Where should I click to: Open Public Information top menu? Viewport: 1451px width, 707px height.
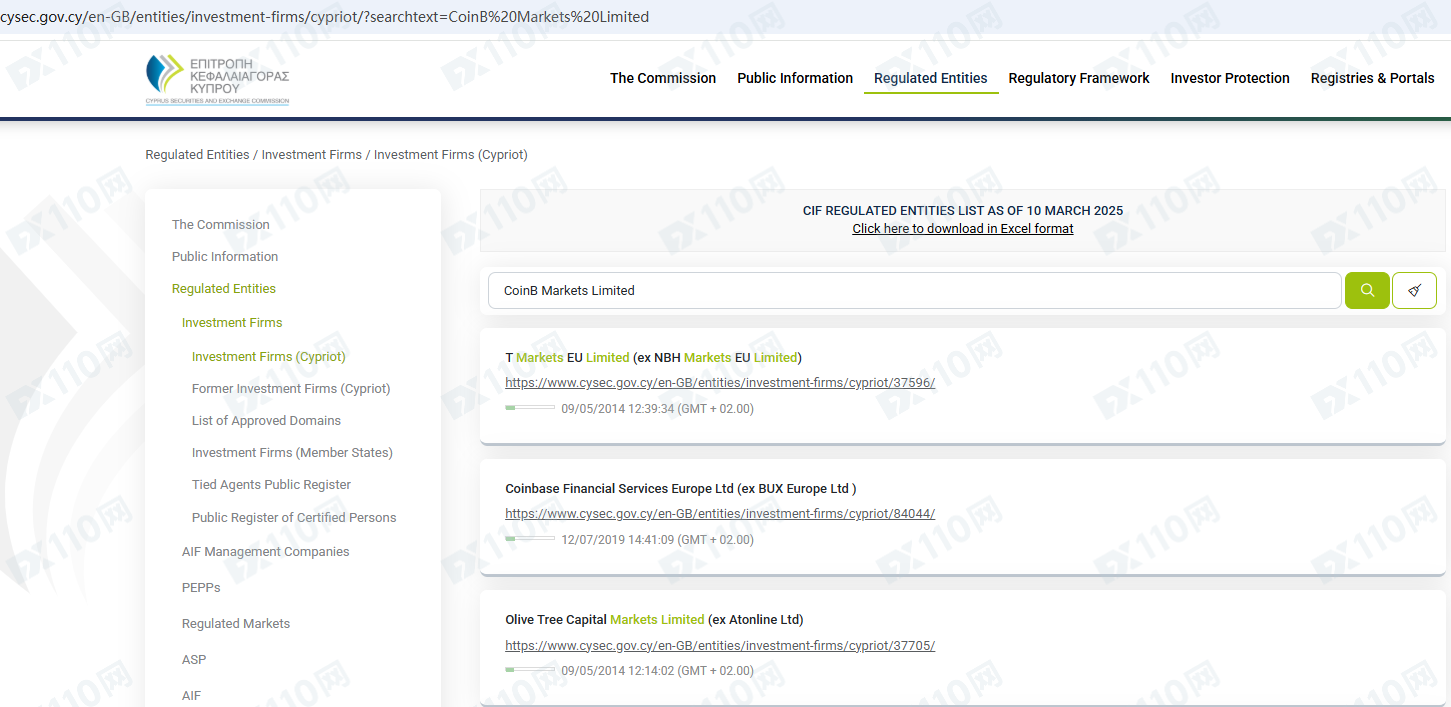point(795,78)
